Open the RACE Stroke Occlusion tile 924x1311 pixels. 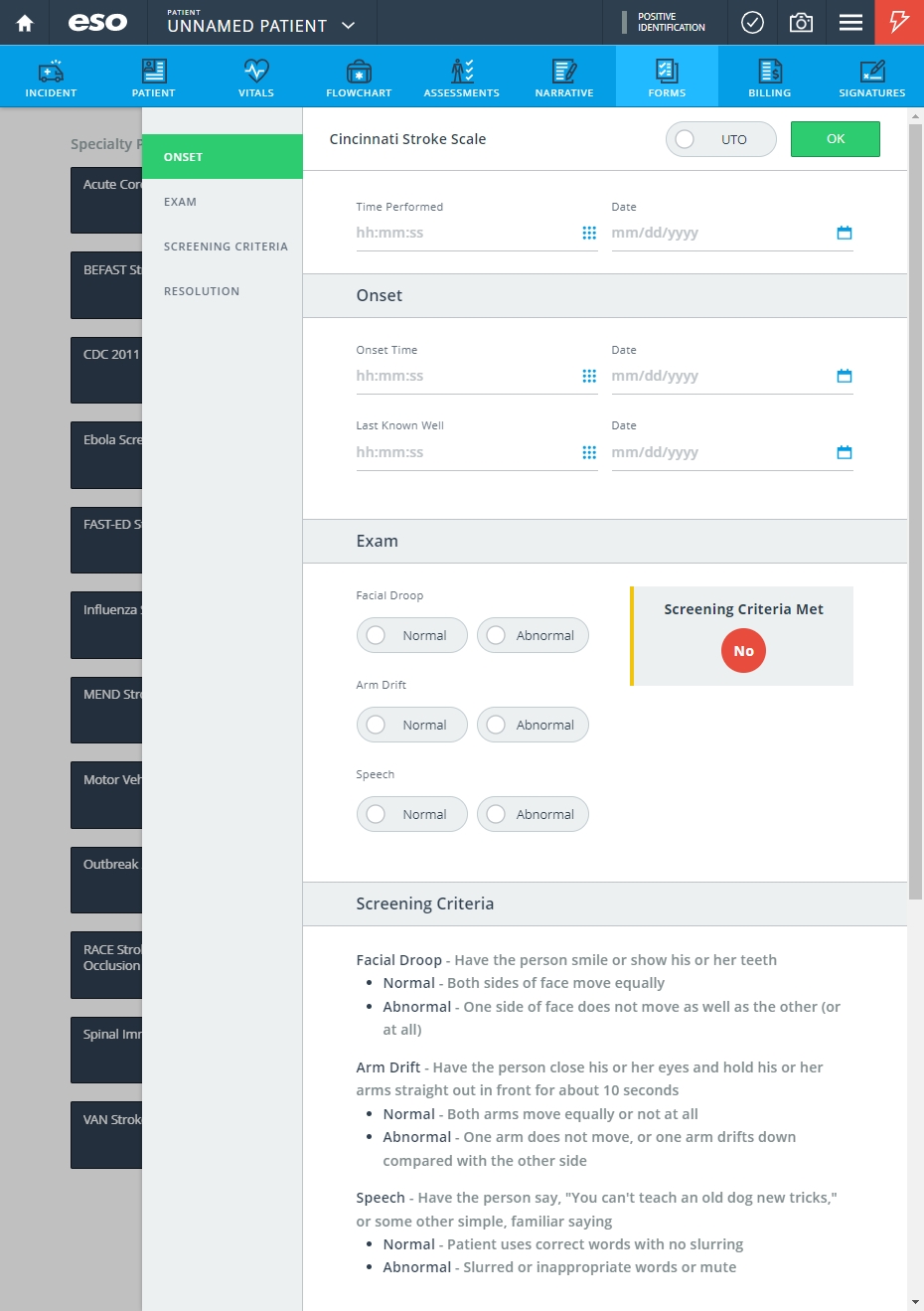[106, 965]
